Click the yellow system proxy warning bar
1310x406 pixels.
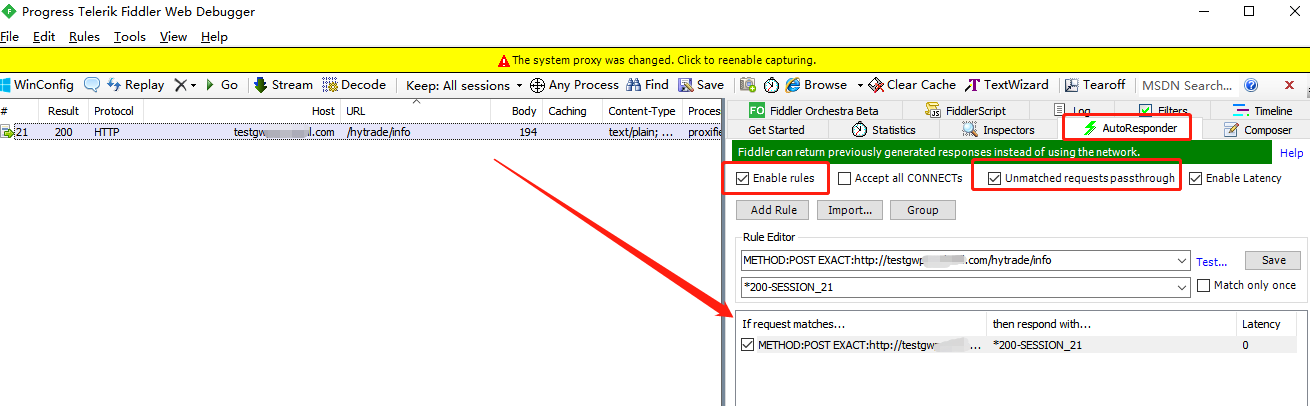655,60
